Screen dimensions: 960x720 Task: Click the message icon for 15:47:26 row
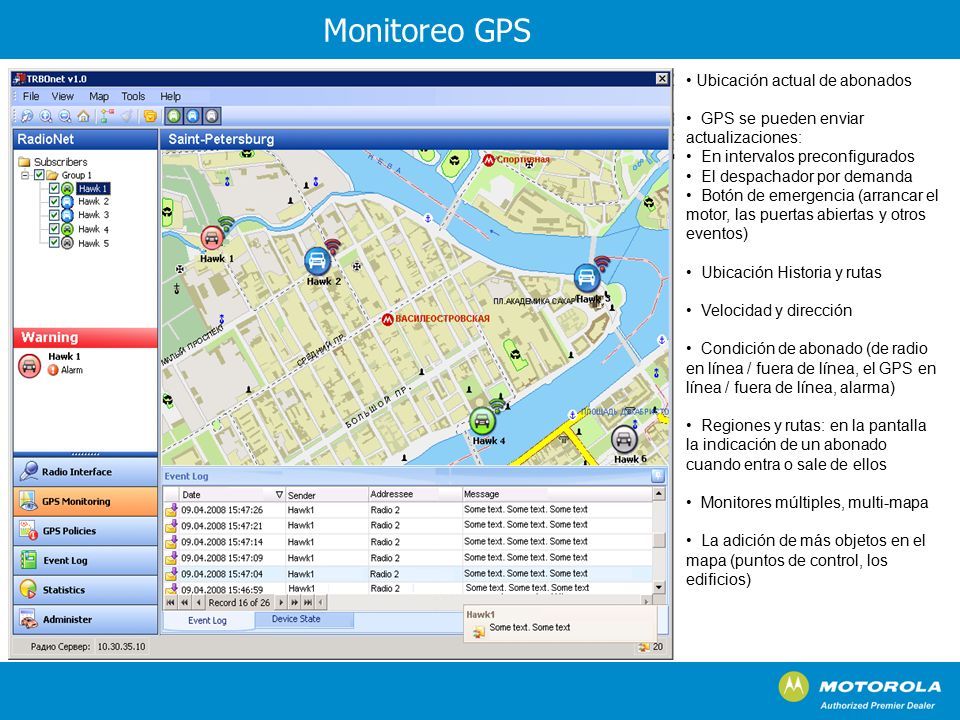click(x=171, y=509)
